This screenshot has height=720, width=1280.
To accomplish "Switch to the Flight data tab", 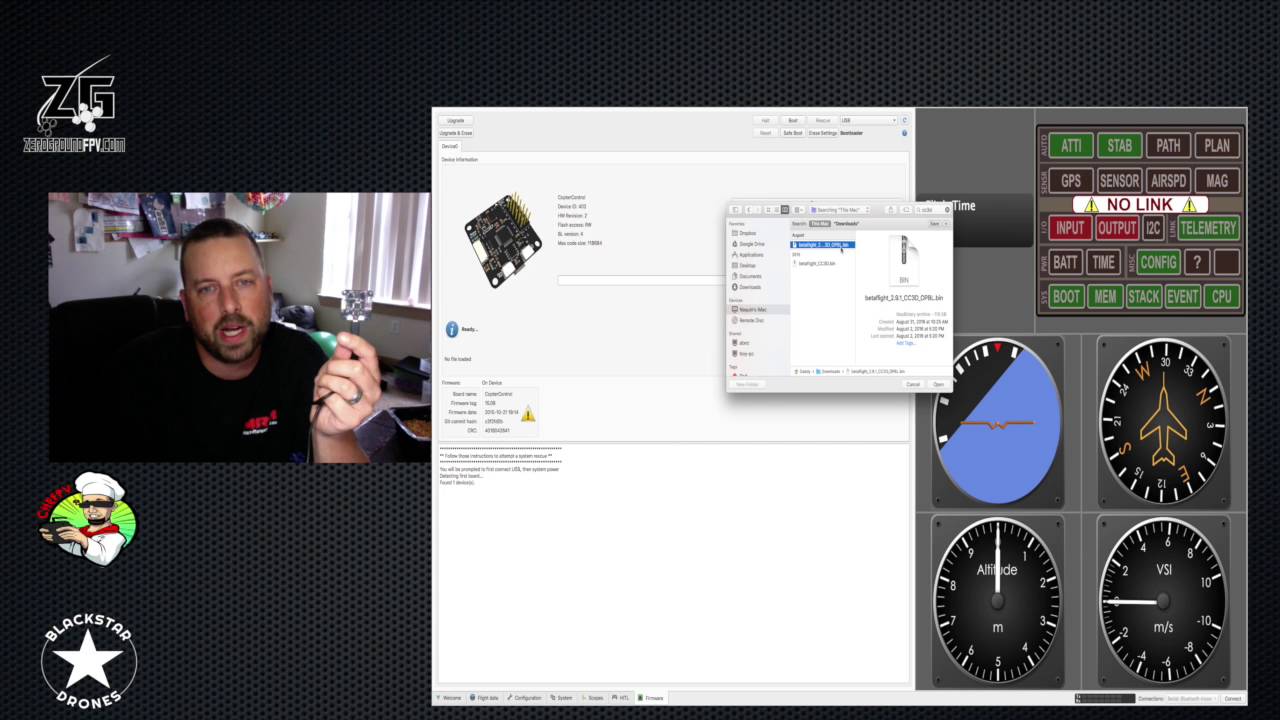I will click(x=487, y=698).
